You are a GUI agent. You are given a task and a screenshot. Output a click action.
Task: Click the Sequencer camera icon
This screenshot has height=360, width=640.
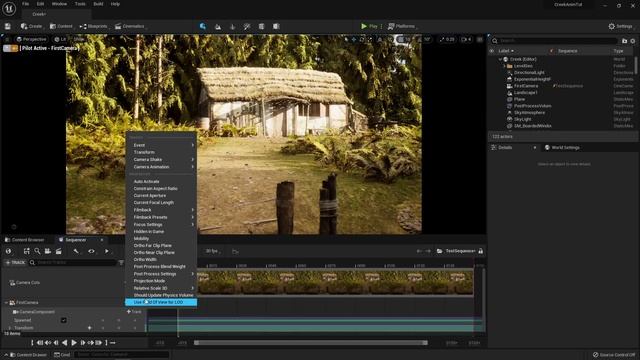click(48, 251)
